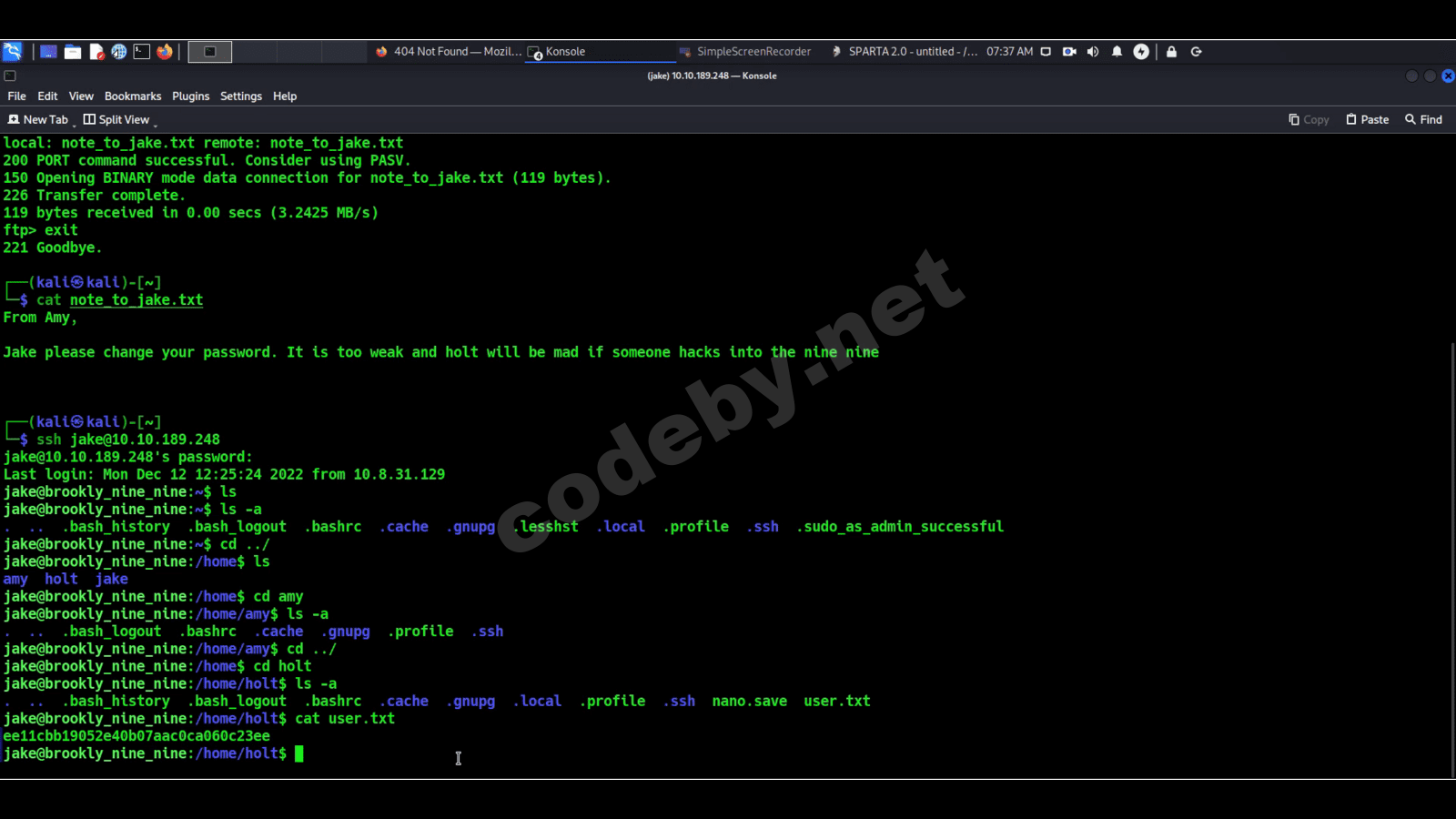Click the '226 Transfer complete.' line

pos(95,196)
